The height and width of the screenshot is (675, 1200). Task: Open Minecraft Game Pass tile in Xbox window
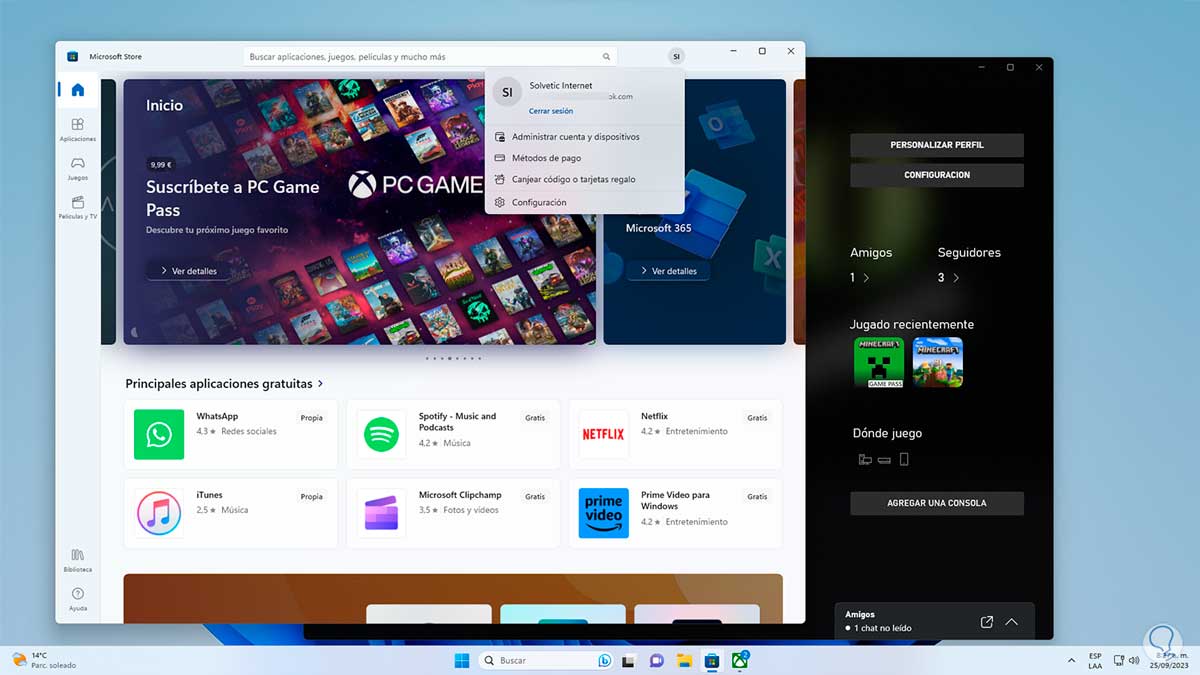coord(879,362)
